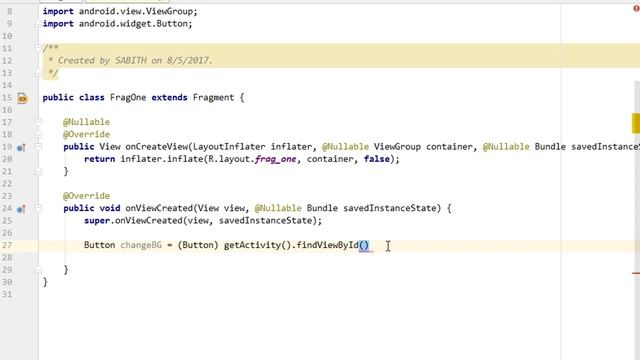The width and height of the screenshot is (640, 360).
Task: Click the override gutter icon beside onViewCreated
Action: click(21, 209)
